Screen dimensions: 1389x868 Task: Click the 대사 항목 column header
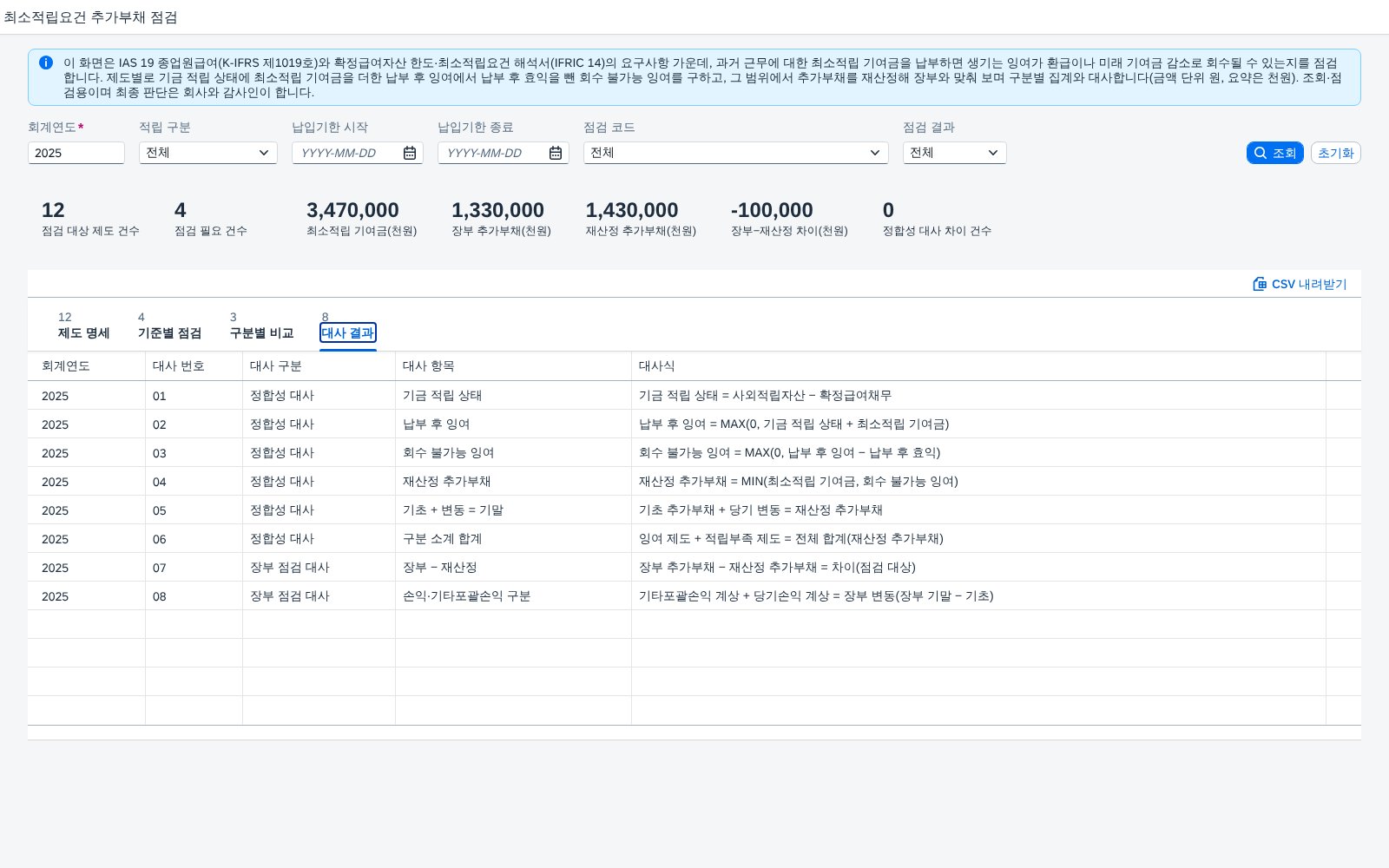[514, 366]
